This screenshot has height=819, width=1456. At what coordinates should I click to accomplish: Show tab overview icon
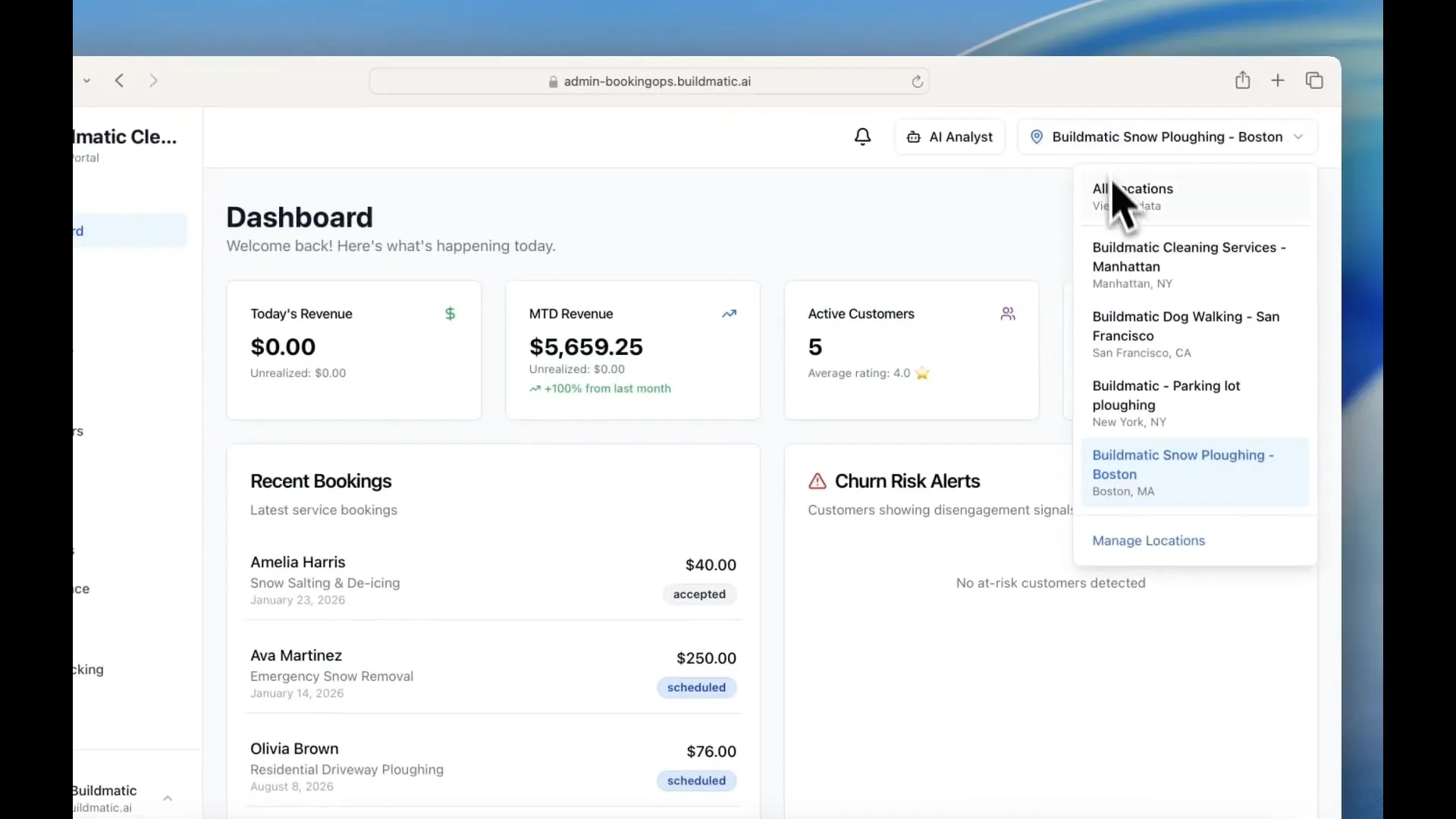click(x=1314, y=80)
